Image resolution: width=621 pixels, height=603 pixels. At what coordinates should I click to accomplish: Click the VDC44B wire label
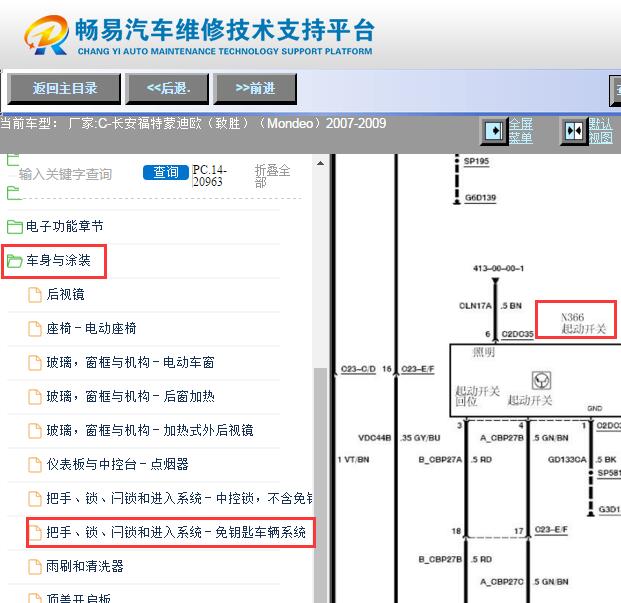[x=375, y=438]
